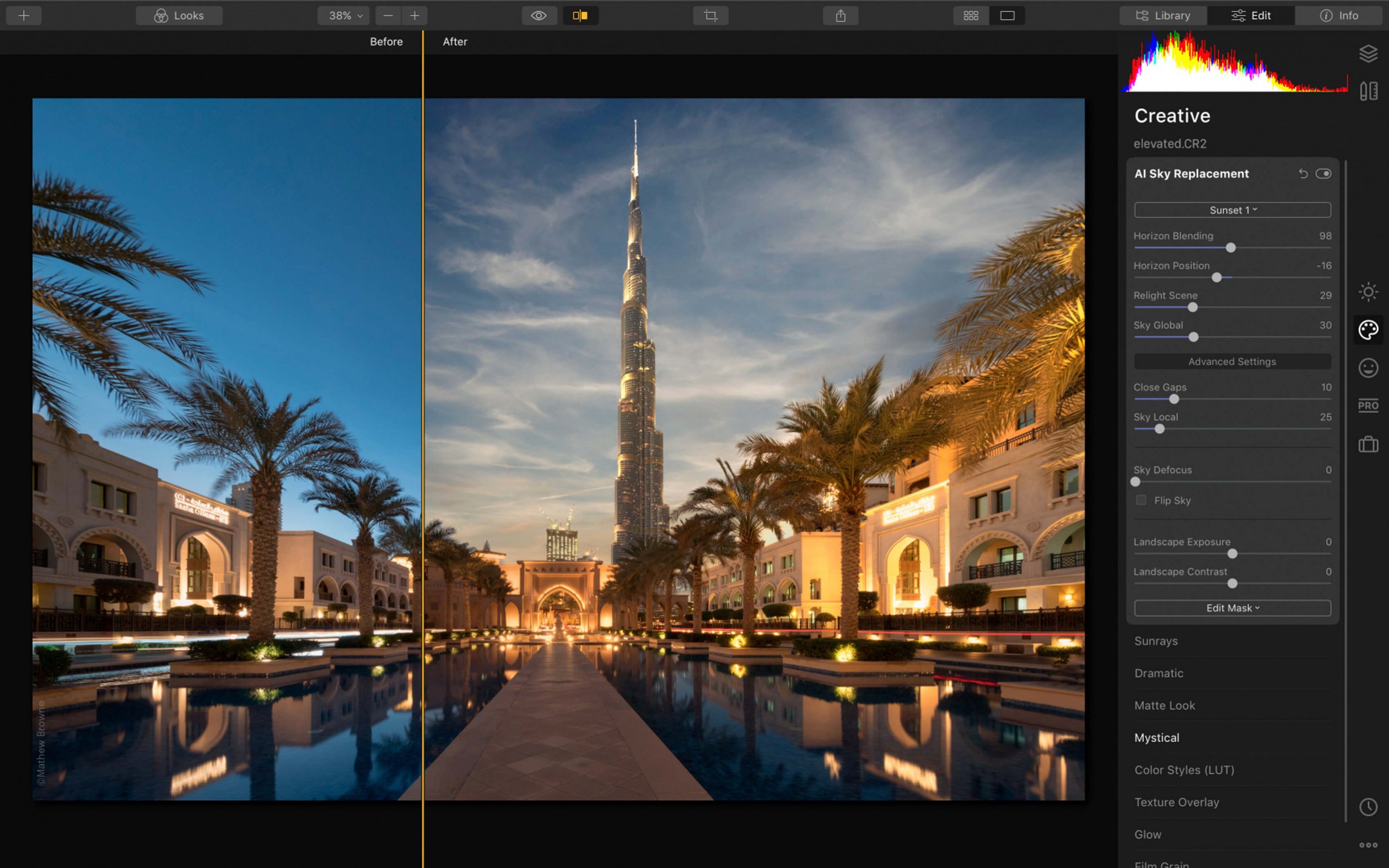The width and height of the screenshot is (1389, 868).
Task: Drag the Horizon Blending slider
Action: tap(1229, 248)
